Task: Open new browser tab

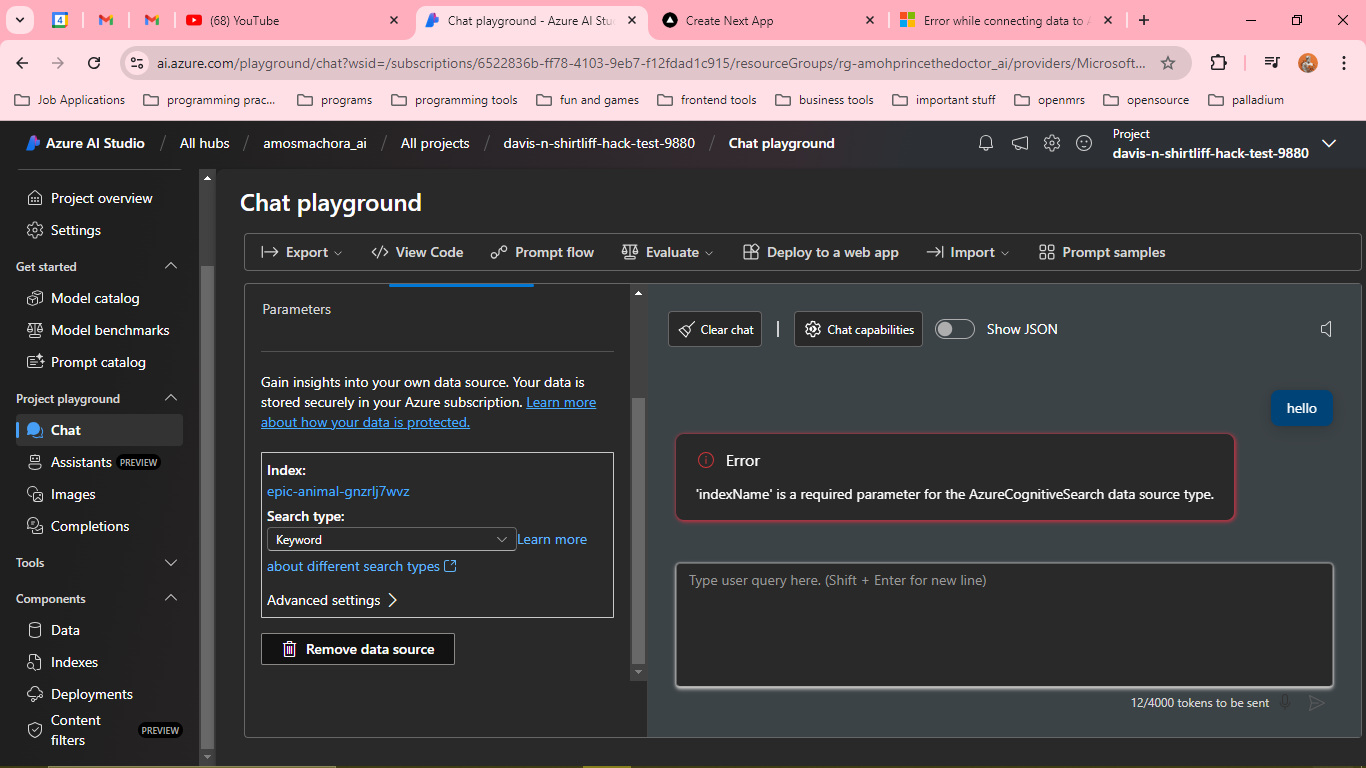Action: [x=1144, y=20]
